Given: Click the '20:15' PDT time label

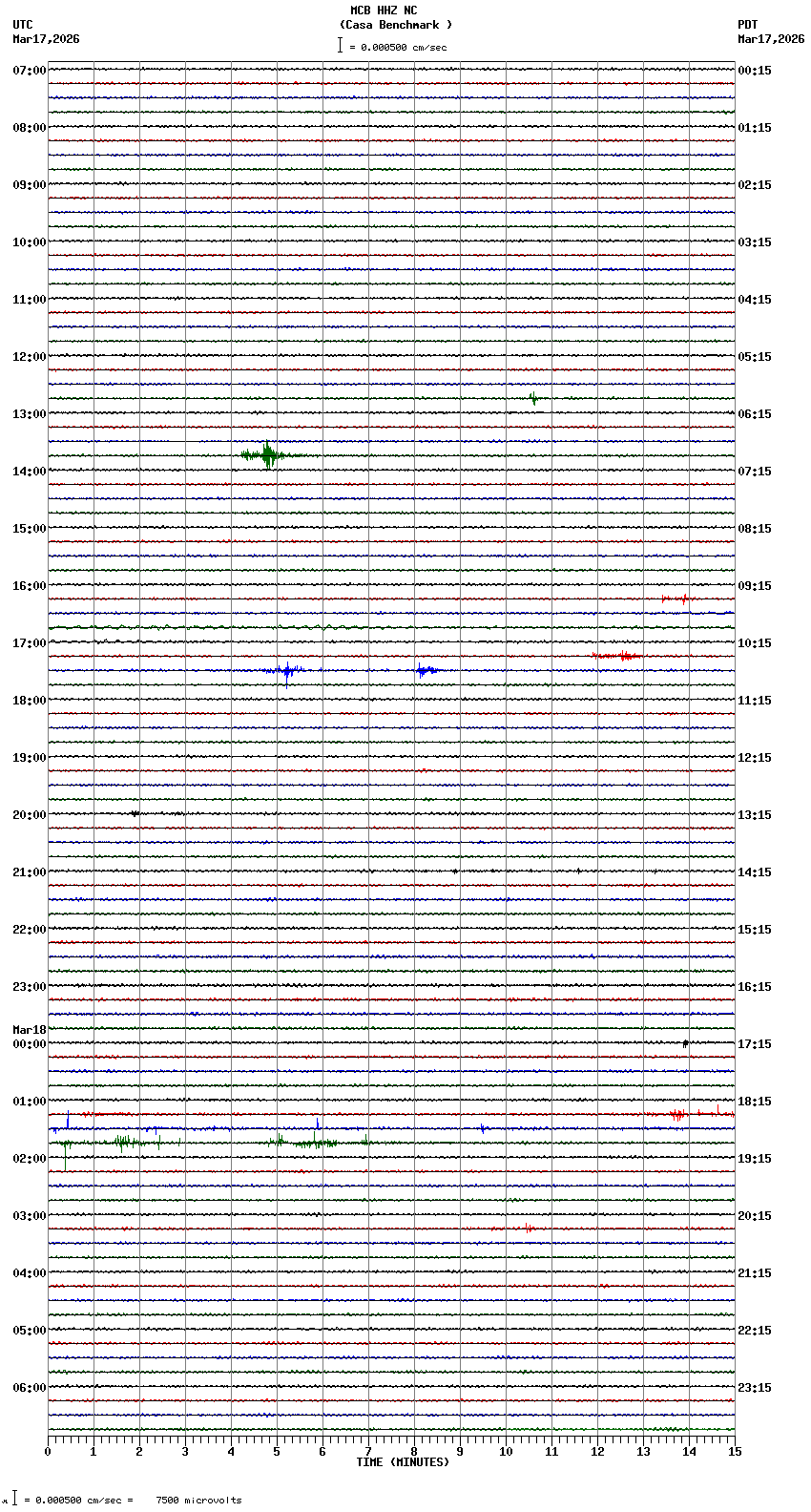Looking at the screenshot, I should tap(755, 1216).
